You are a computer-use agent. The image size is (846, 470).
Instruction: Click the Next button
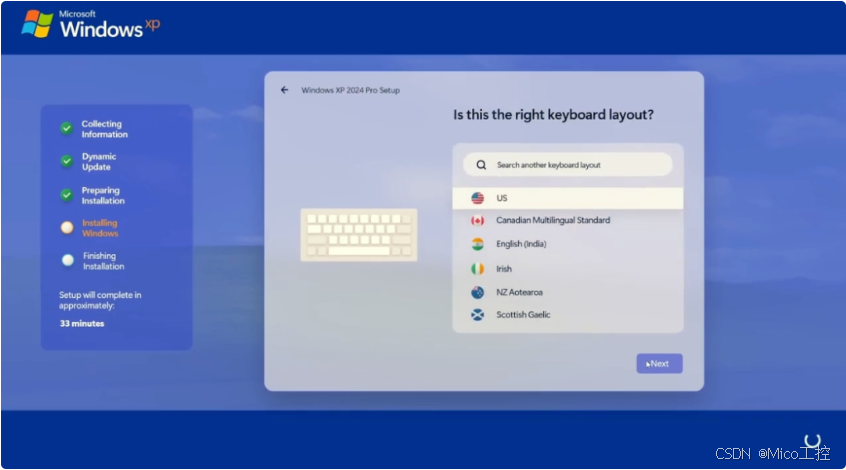click(659, 364)
